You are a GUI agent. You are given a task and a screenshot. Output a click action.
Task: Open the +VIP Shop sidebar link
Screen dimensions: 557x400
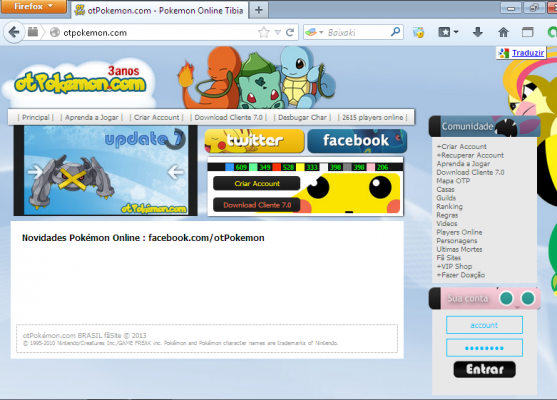[454, 266]
